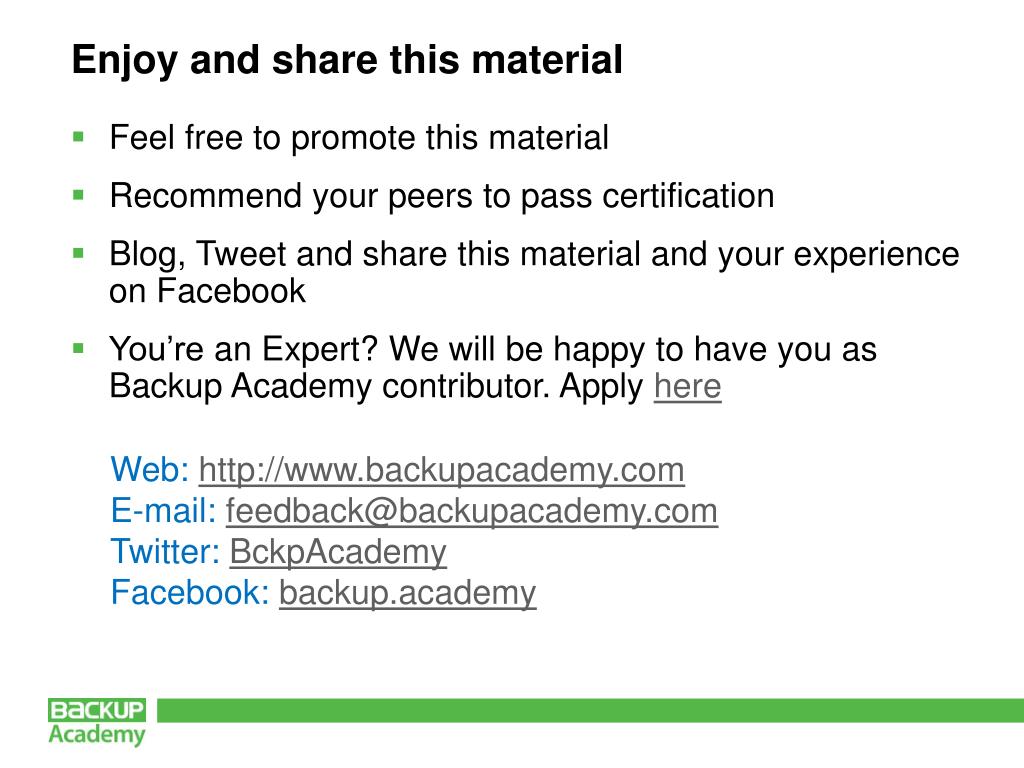Click the blue 'Web:' label
Viewport: 1024px width, 768px height.
coord(150,470)
